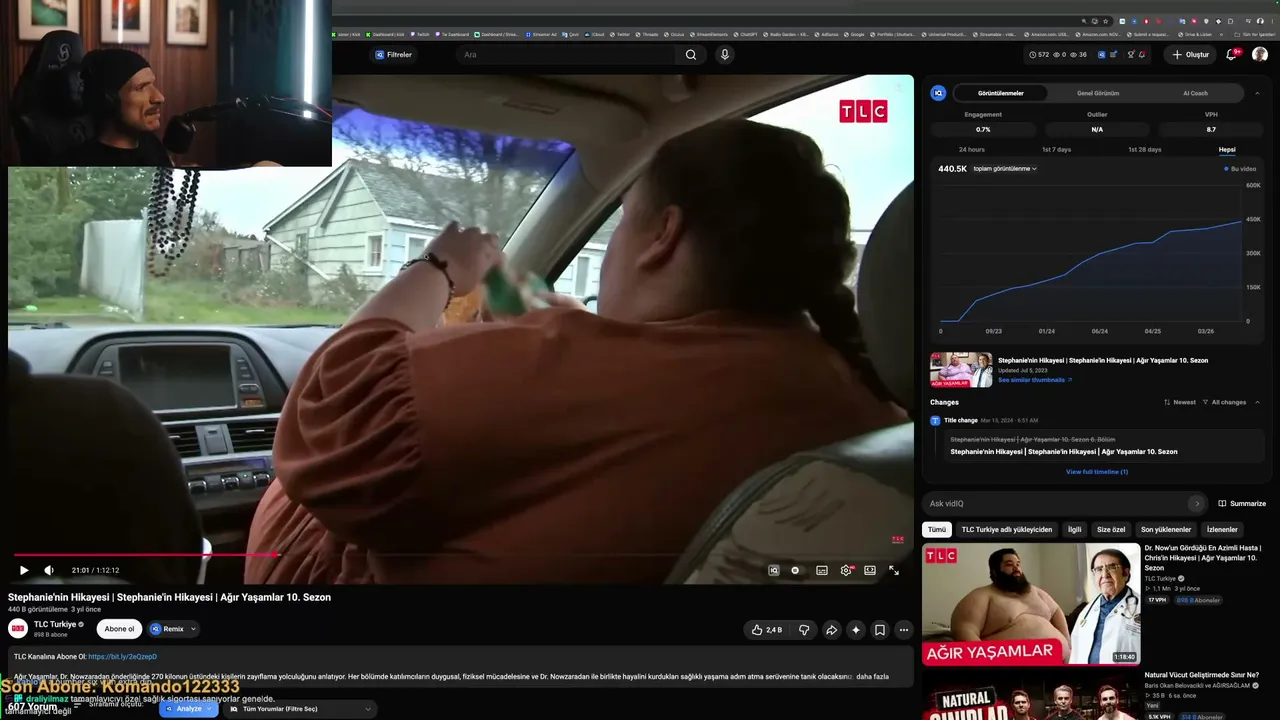Open the TLC Turkiye channel name link
1280x720 pixels.
(x=55, y=624)
